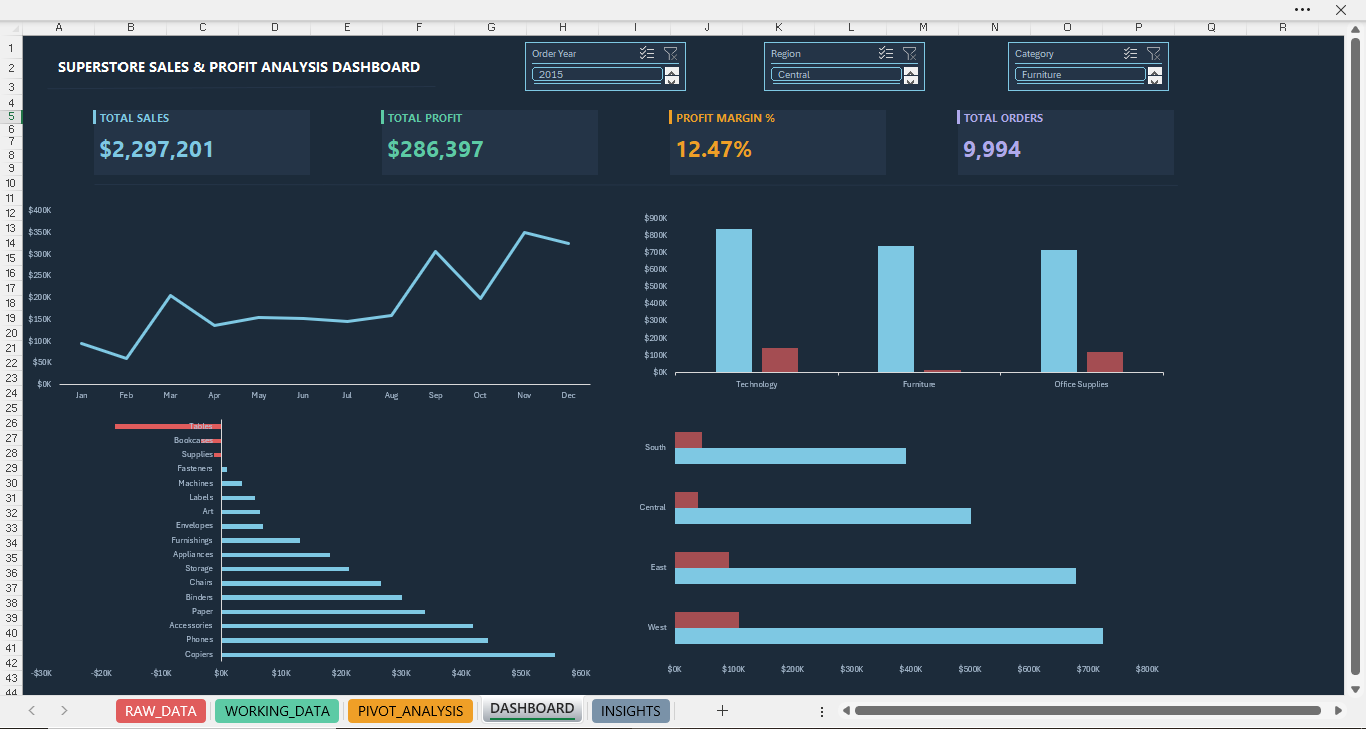This screenshot has height=729, width=1366.
Task: Switch to the WORKING_DATA sheet
Action: 277,711
